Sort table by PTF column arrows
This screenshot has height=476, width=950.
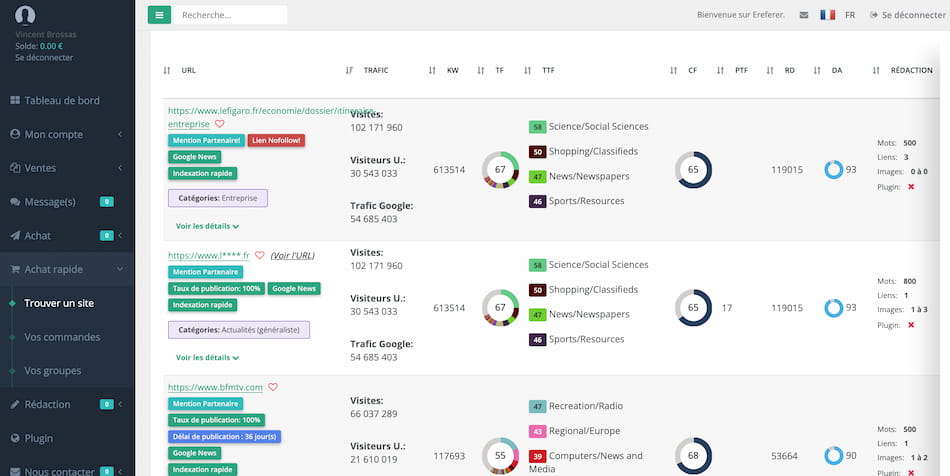coord(720,70)
